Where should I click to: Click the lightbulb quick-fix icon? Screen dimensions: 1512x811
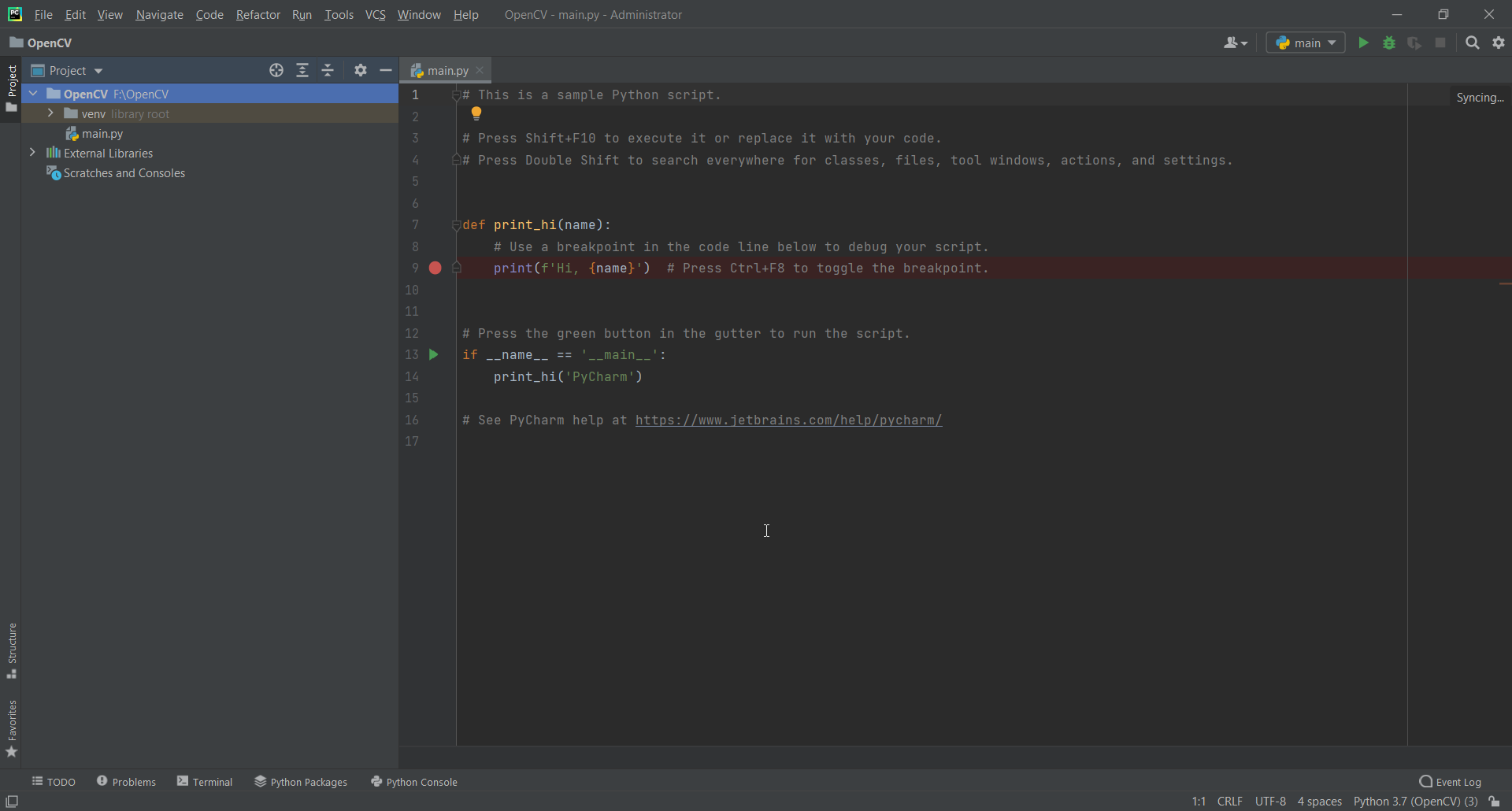[x=476, y=114]
